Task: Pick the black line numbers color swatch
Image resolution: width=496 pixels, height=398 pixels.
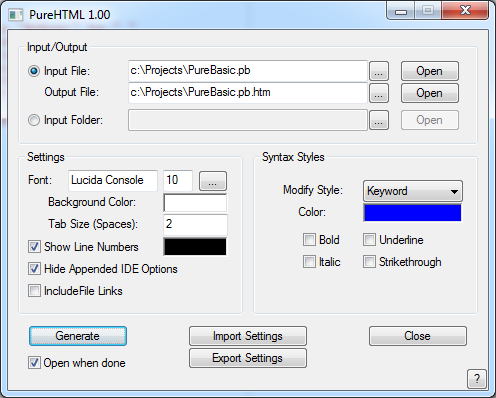Action: (x=195, y=247)
